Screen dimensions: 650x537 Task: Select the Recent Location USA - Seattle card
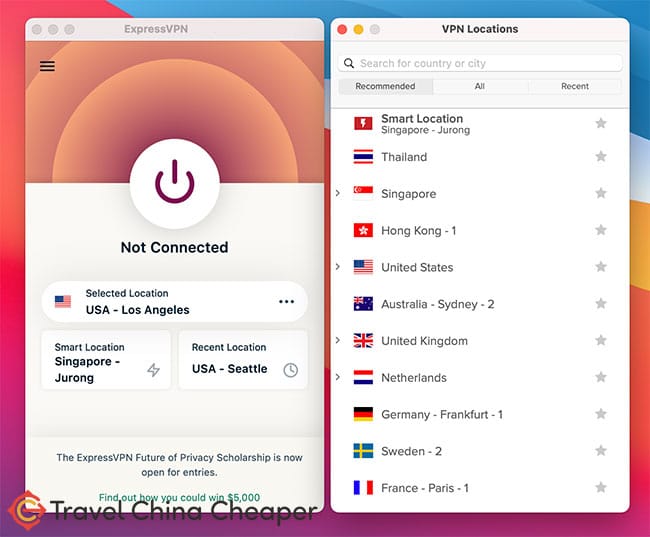point(243,360)
